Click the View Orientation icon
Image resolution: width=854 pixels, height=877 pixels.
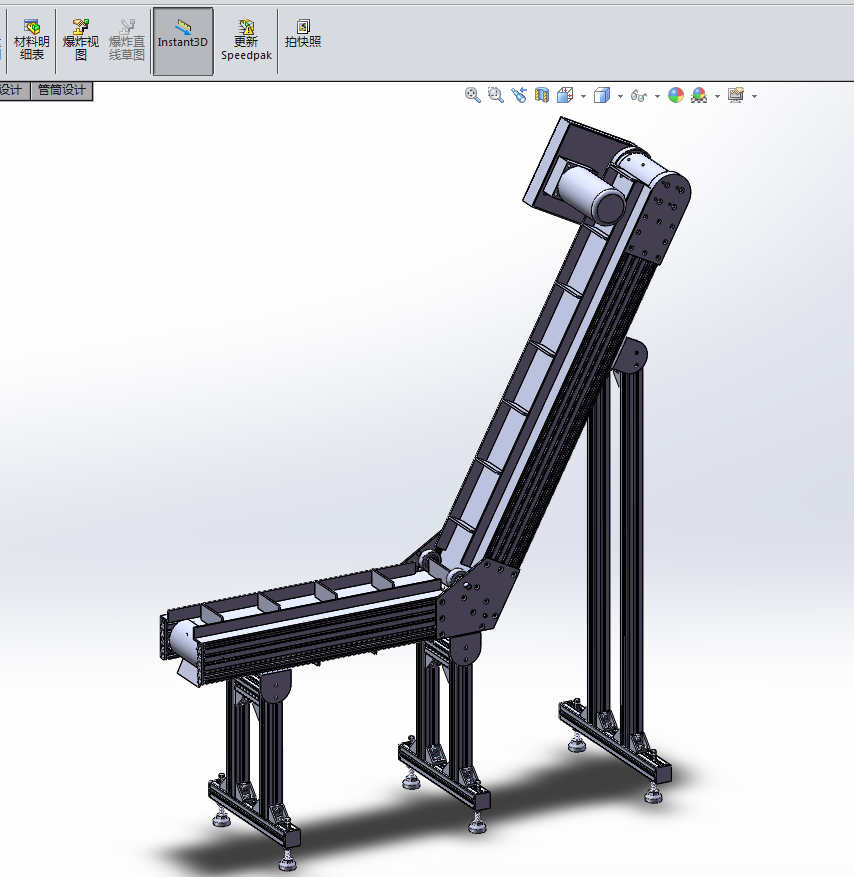click(x=565, y=95)
